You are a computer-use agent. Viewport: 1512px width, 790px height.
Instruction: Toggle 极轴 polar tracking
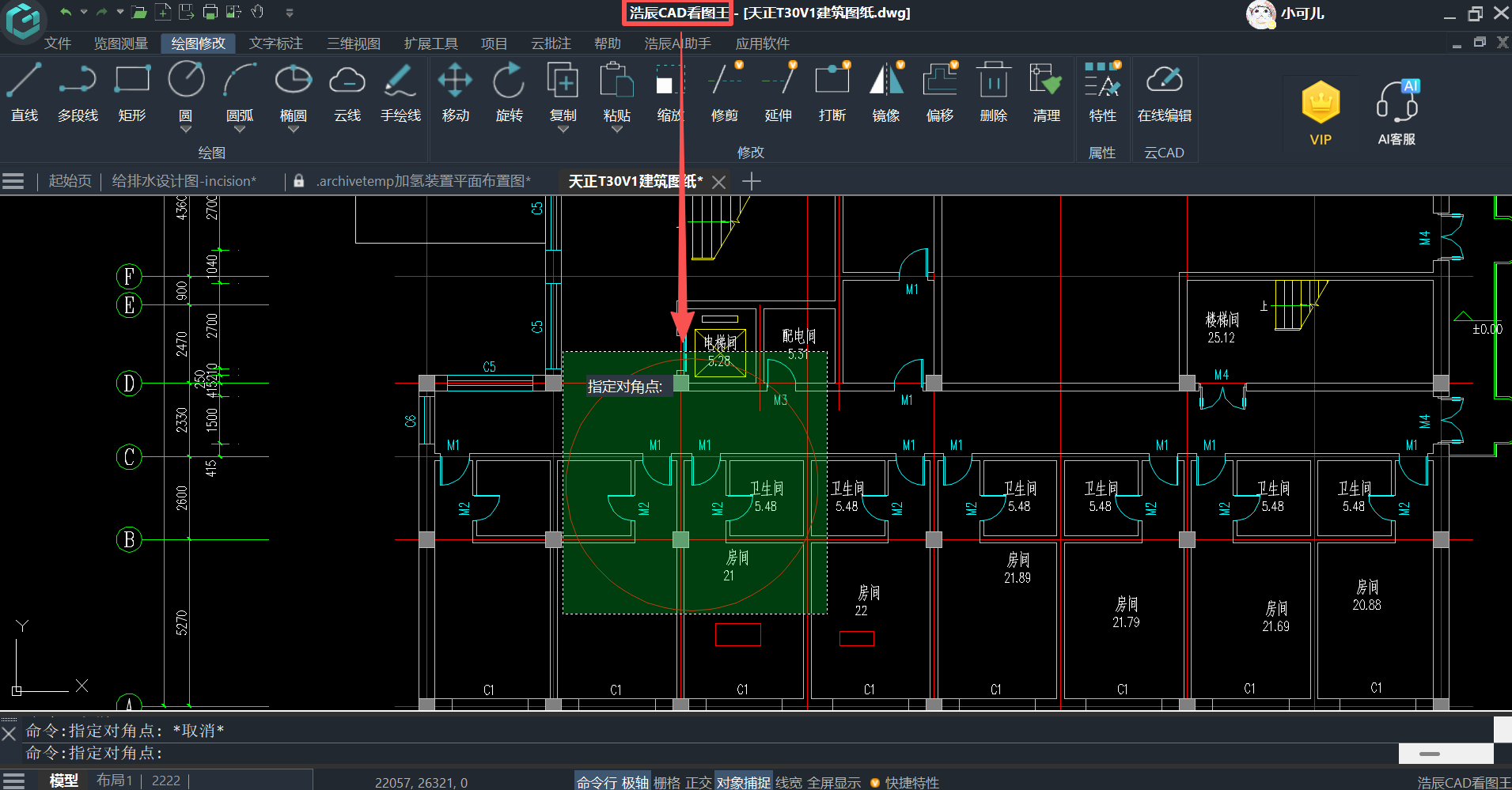pos(635,782)
